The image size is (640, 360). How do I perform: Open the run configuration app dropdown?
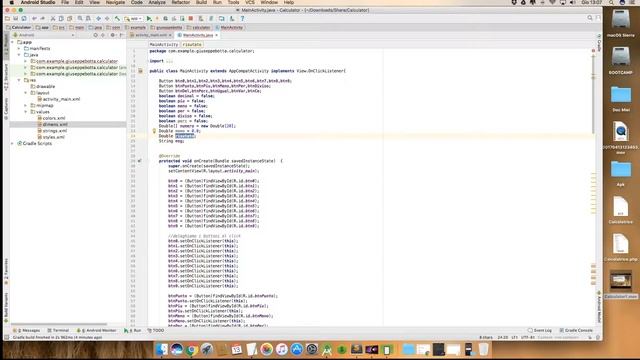133,18
